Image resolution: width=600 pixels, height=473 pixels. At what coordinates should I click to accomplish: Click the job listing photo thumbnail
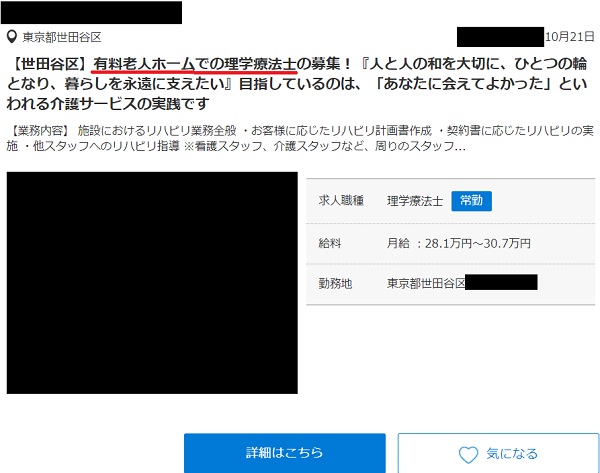point(152,283)
